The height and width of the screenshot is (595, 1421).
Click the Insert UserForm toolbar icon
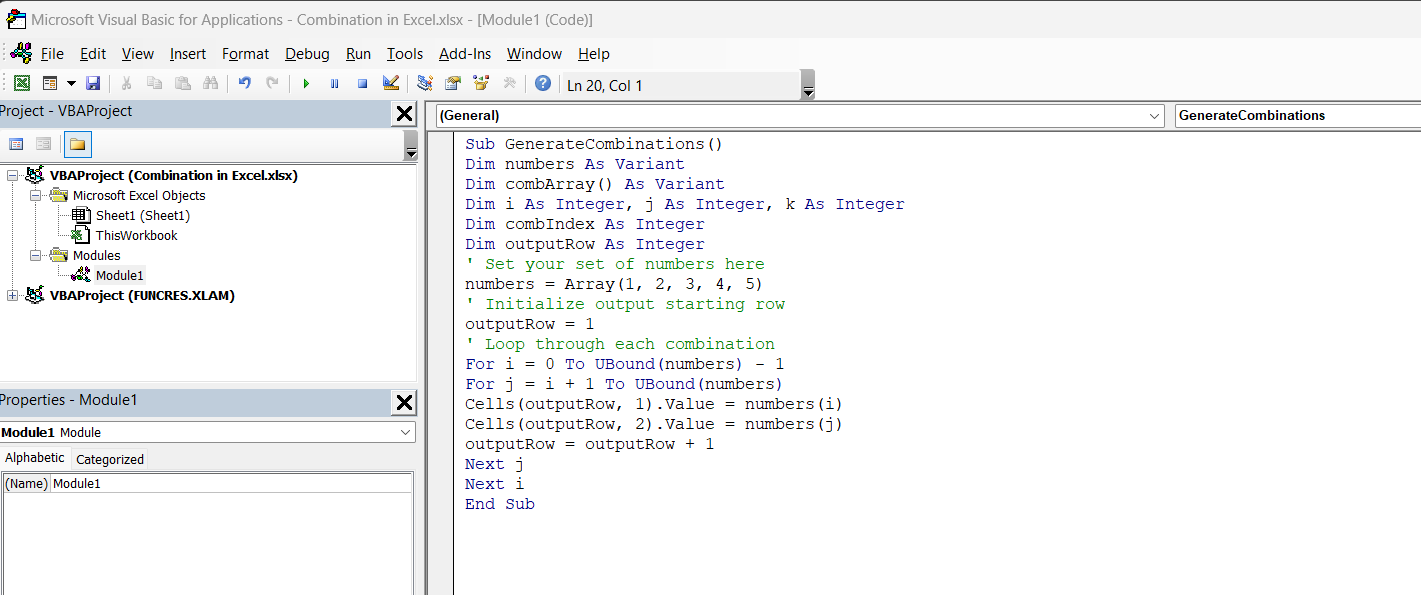[x=50, y=84]
